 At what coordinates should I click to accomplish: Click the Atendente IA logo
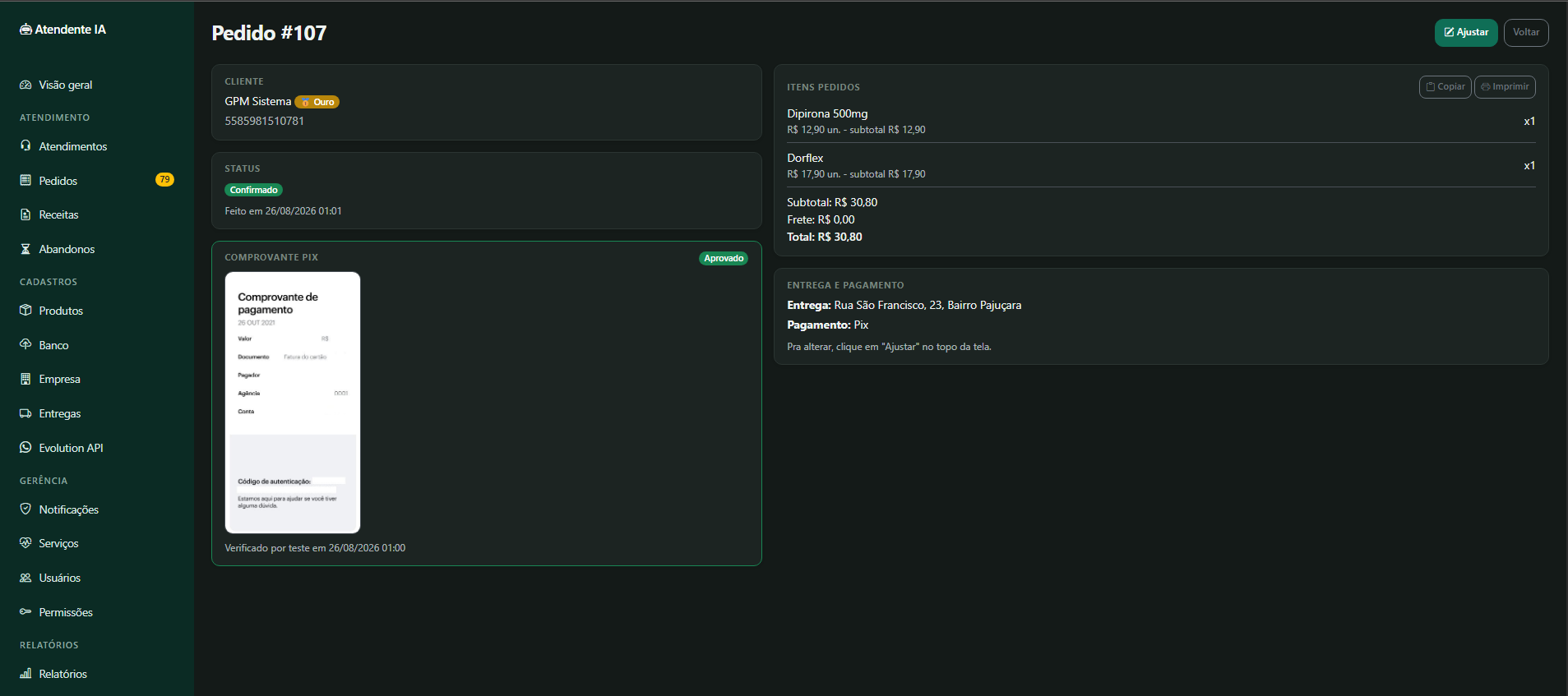(63, 30)
